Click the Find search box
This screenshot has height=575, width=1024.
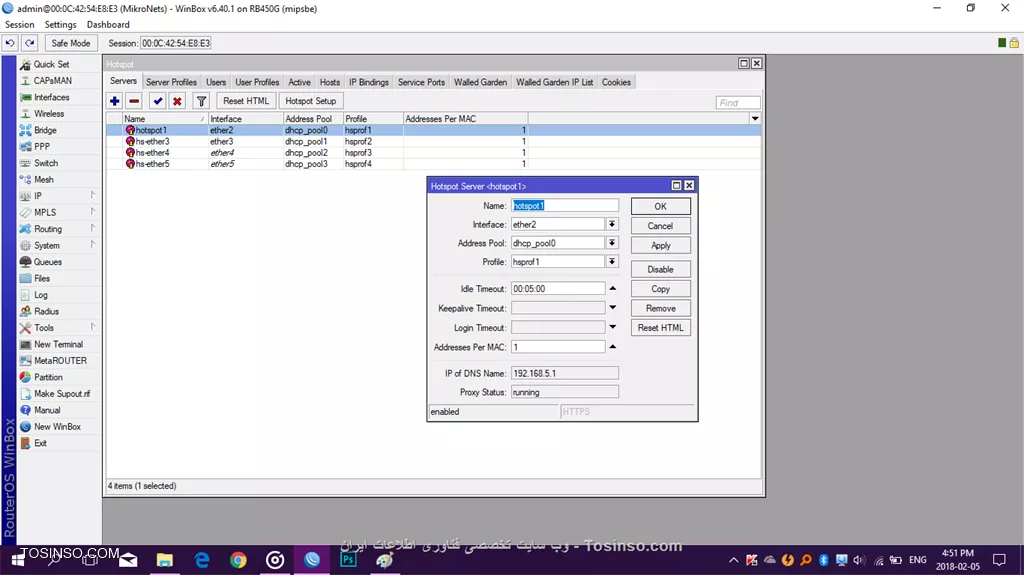738,103
